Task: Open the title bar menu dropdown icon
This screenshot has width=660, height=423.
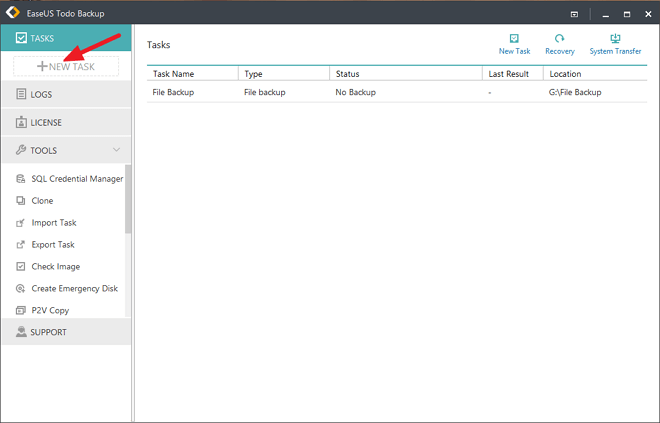Action: click(x=574, y=14)
